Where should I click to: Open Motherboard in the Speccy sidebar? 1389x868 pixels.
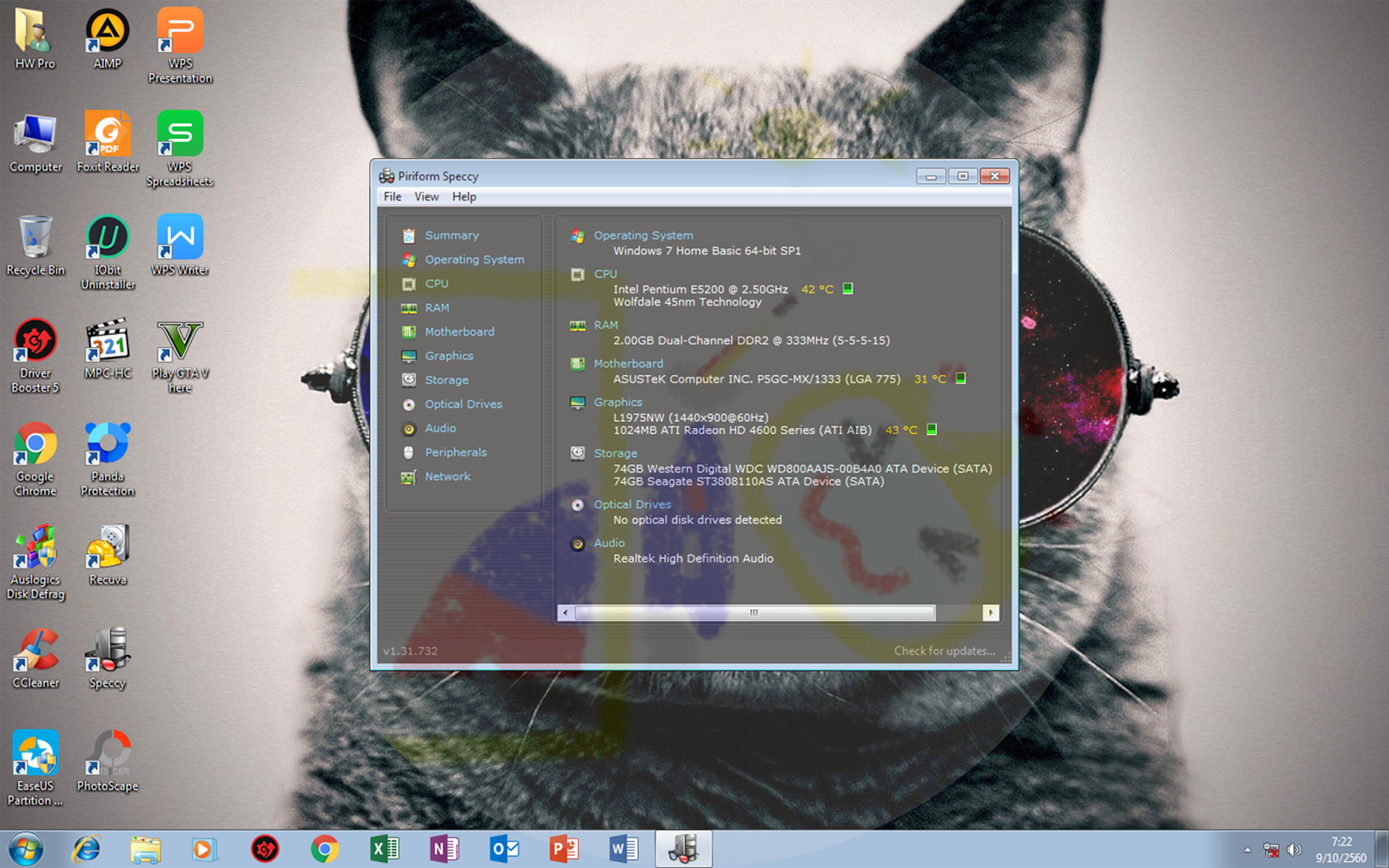tap(459, 332)
